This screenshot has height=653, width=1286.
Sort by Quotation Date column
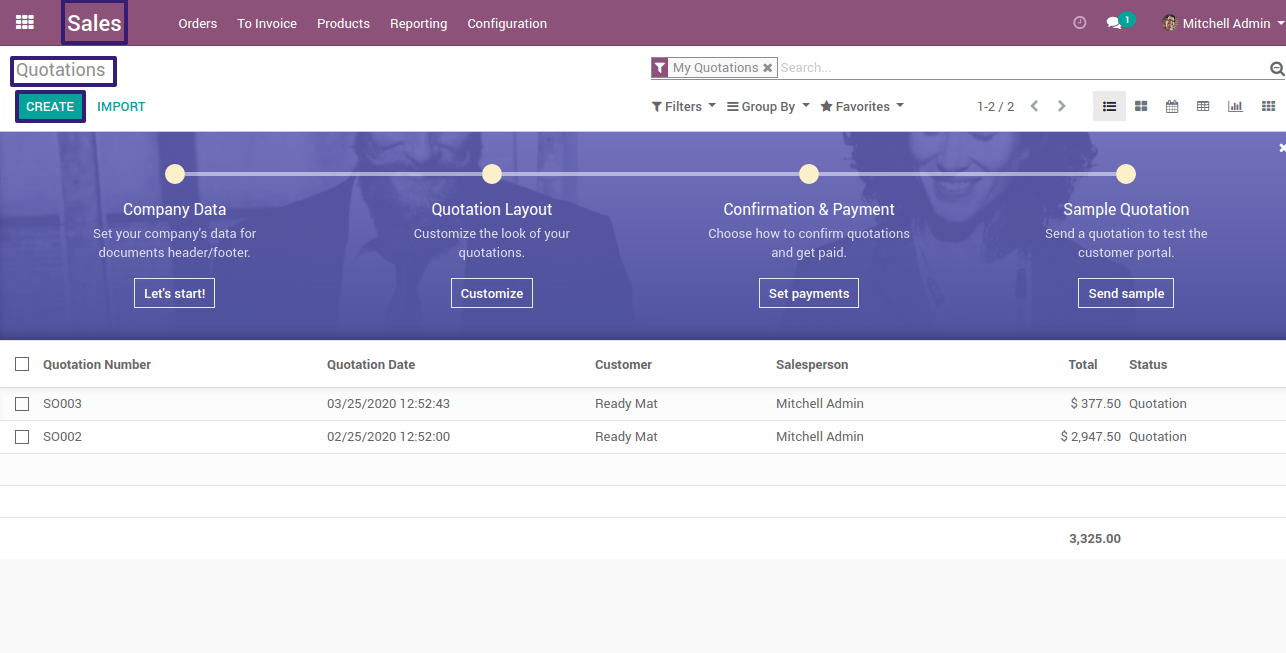coord(371,364)
